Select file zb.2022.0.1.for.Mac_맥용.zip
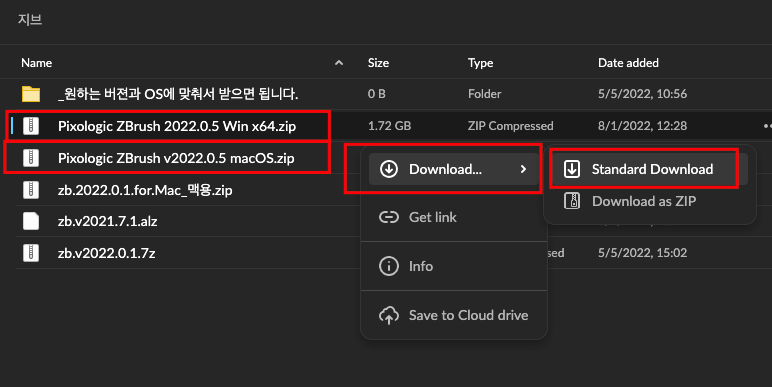 coord(145,190)
